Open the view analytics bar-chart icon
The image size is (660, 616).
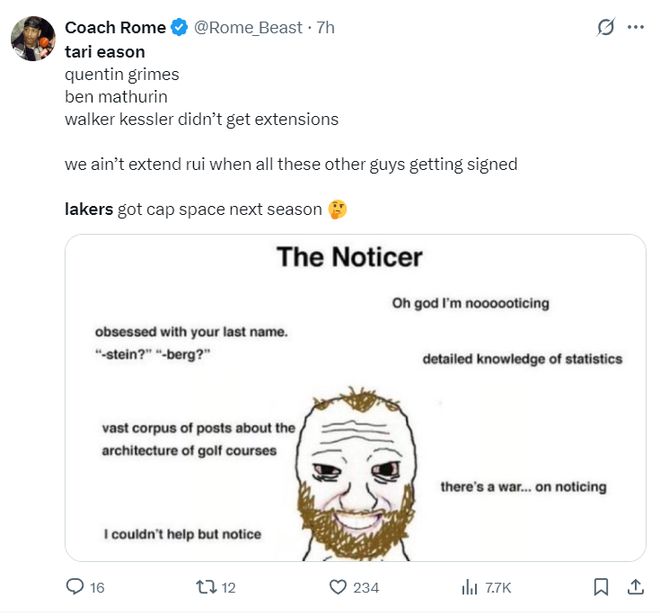[x=469, y=587]
